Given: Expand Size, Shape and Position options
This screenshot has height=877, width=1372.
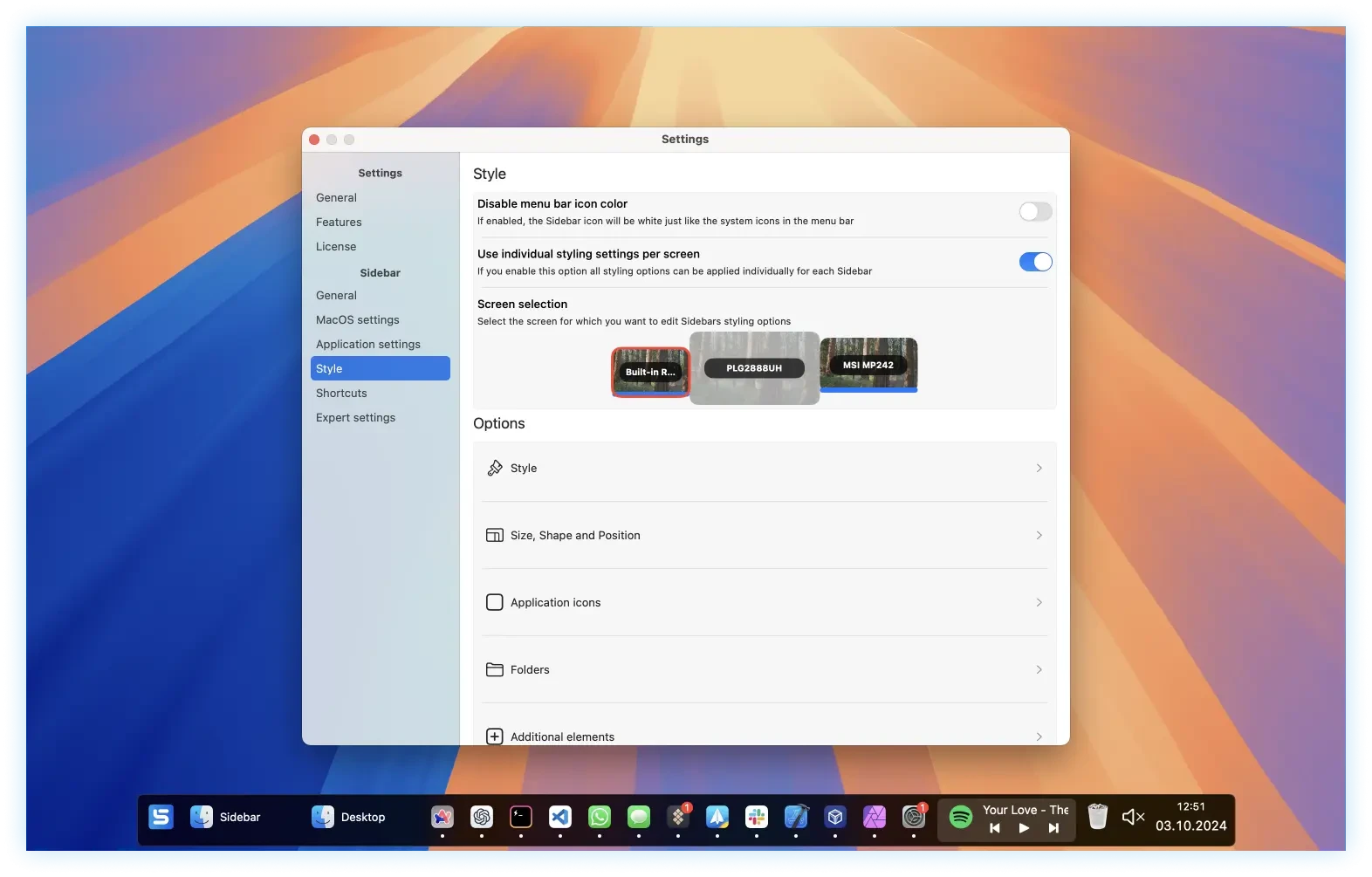Looking at the screenshot, I should pos(764,536).
